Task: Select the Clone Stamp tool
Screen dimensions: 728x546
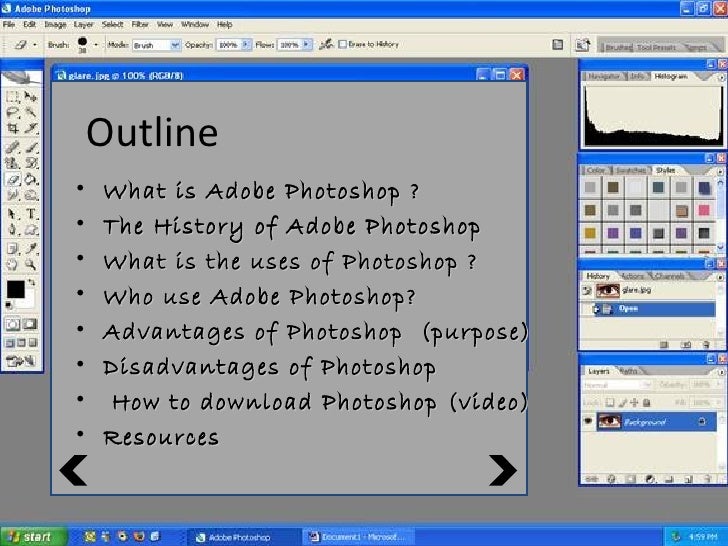Action: (13, 163)
